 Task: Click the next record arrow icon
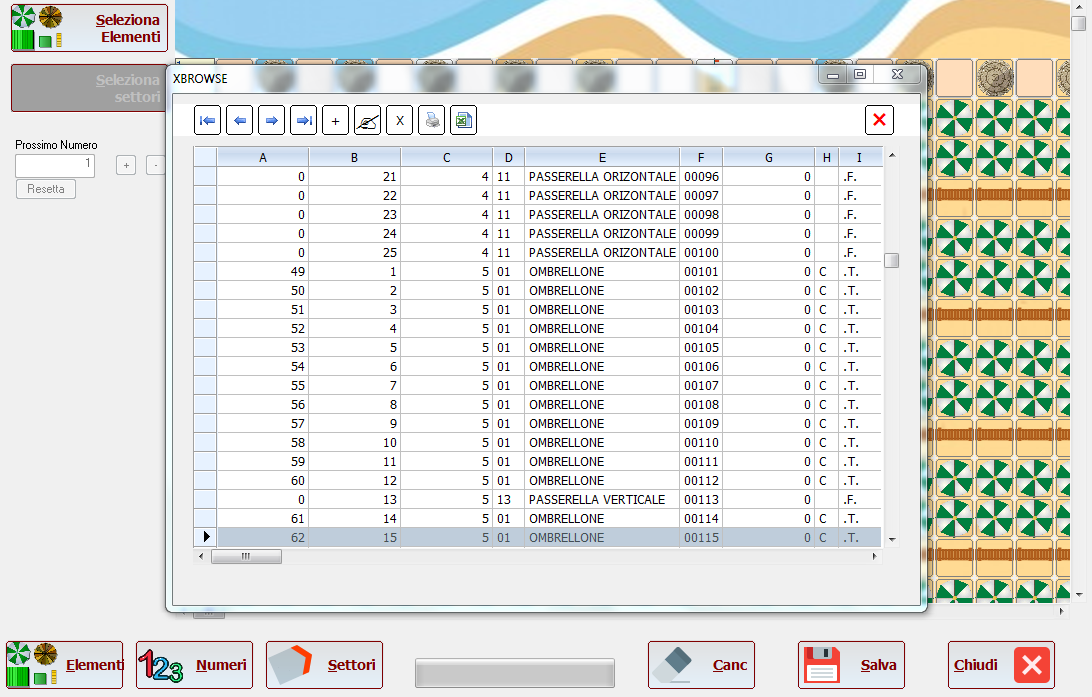tap(272, 120)
